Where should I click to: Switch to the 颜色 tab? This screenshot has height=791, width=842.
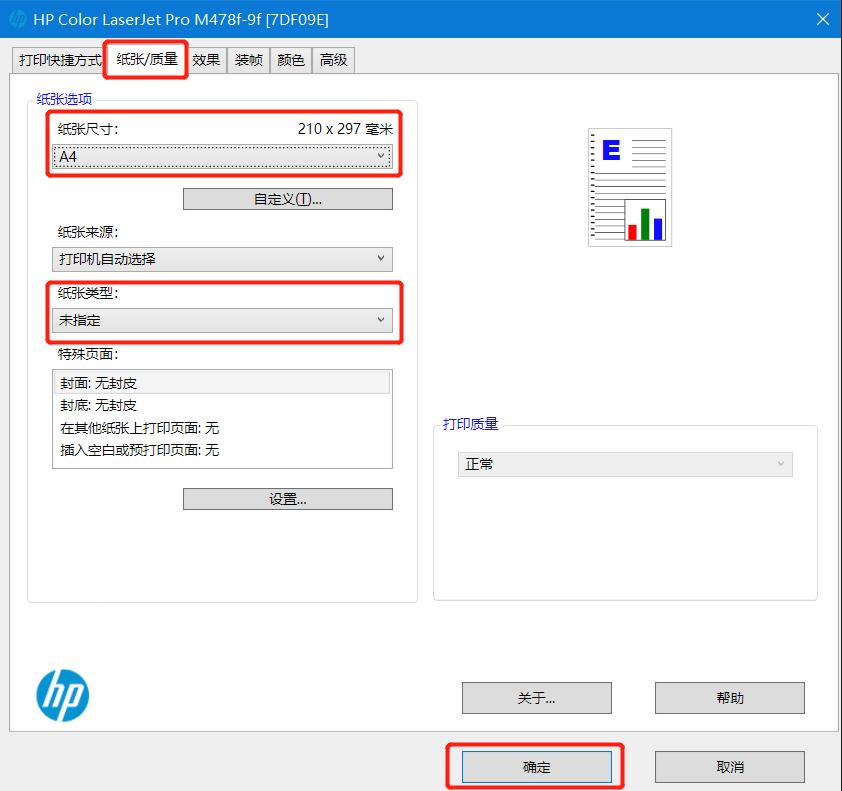click(x=290, y=60)
